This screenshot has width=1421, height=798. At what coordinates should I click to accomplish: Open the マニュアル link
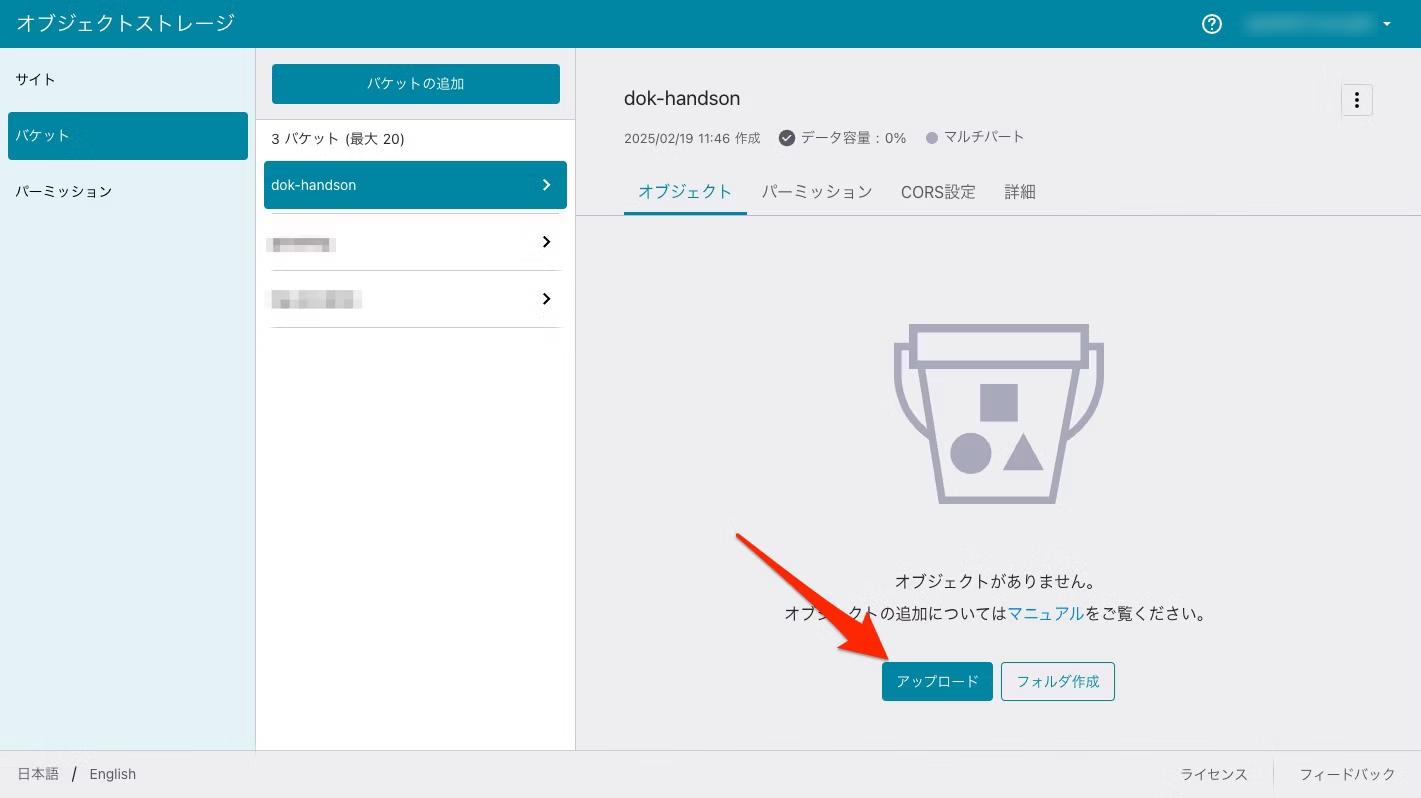click(x=1045, y=614)
